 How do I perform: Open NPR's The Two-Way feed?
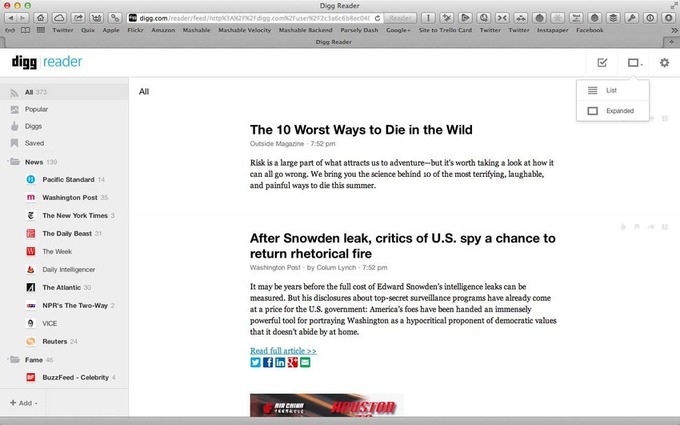click(75, 305)
